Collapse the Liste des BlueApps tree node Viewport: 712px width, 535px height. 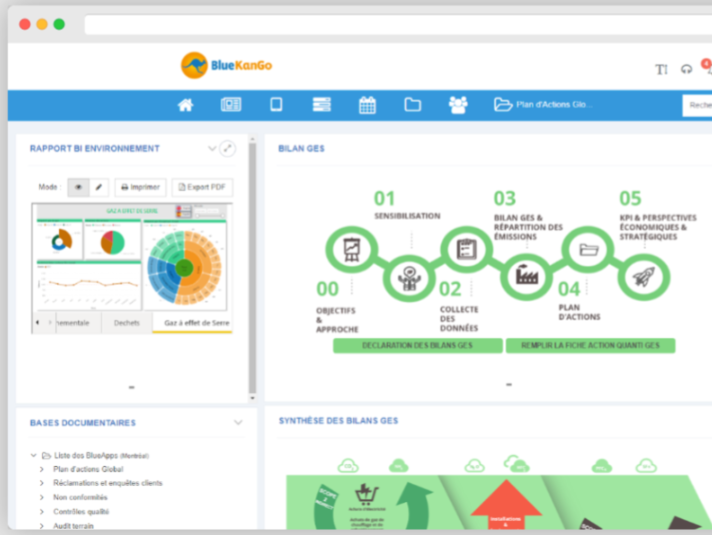pos(33,455)
